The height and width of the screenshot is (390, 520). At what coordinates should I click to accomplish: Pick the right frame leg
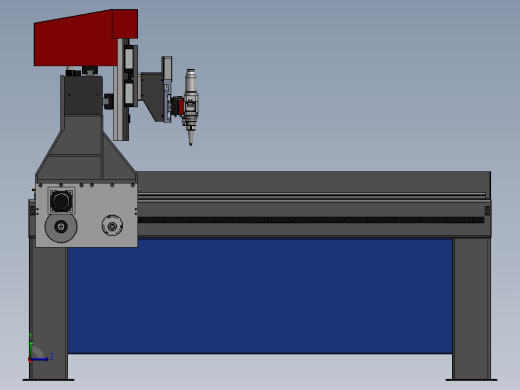(x=471, y=308)
